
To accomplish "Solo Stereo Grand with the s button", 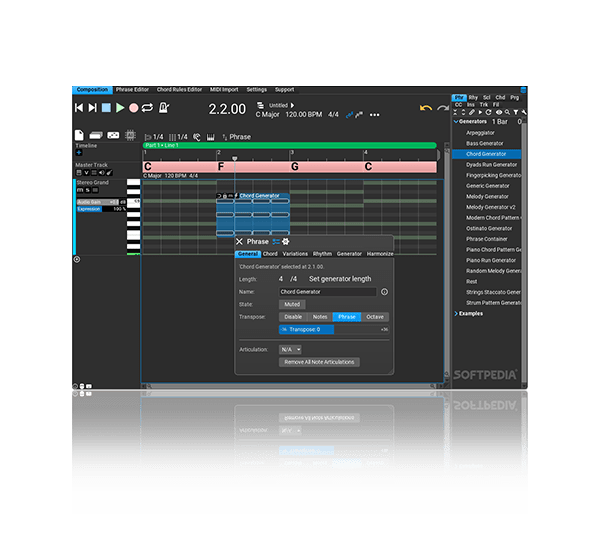I will point(88,190).
